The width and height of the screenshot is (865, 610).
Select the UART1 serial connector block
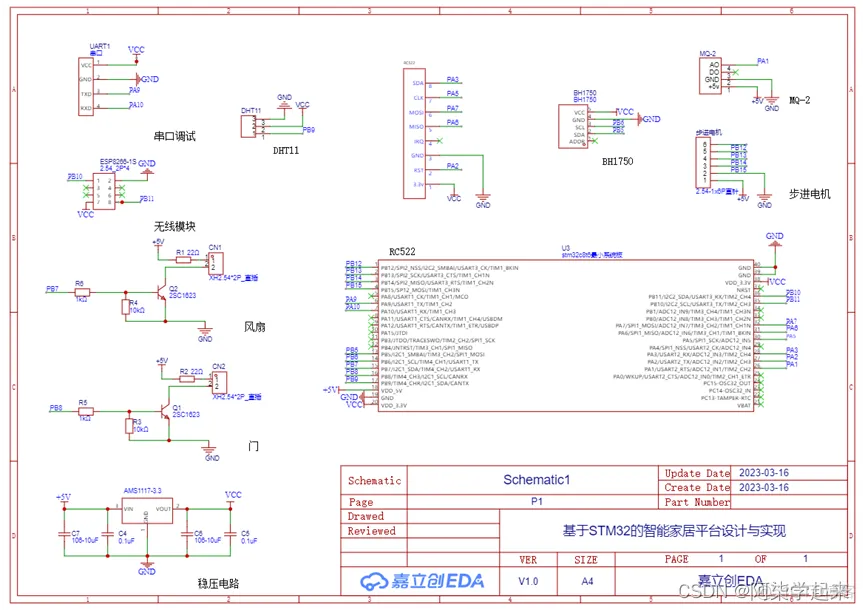point(86,86)
